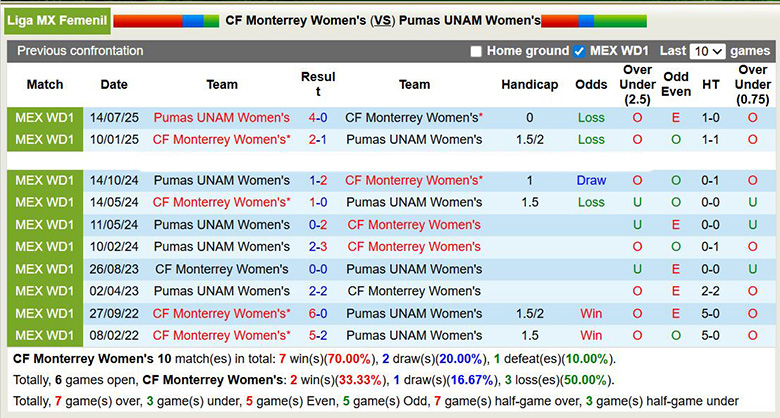Open the 6-0 result on 27/09/22
Image resolution: width=780 pixels, height=418 pixels.
tap(318, 314)
